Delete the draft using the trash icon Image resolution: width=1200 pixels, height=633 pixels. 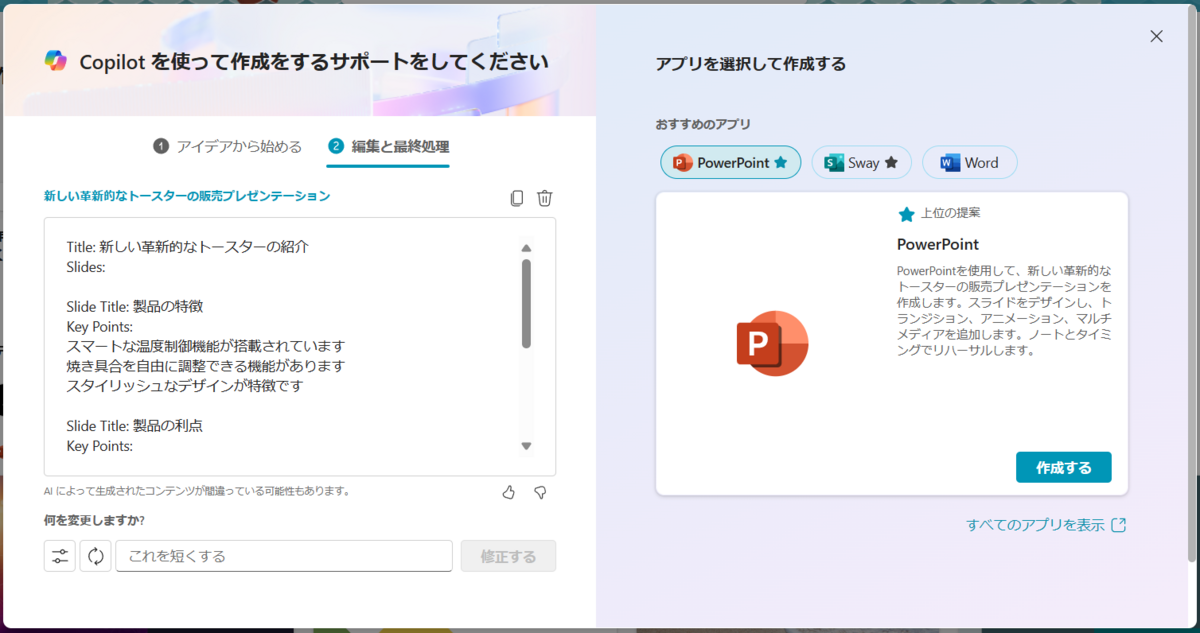[x=544, y=198]
